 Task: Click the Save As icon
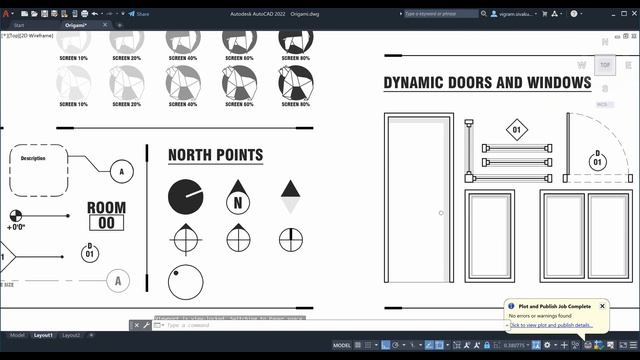tap(54, 13)
